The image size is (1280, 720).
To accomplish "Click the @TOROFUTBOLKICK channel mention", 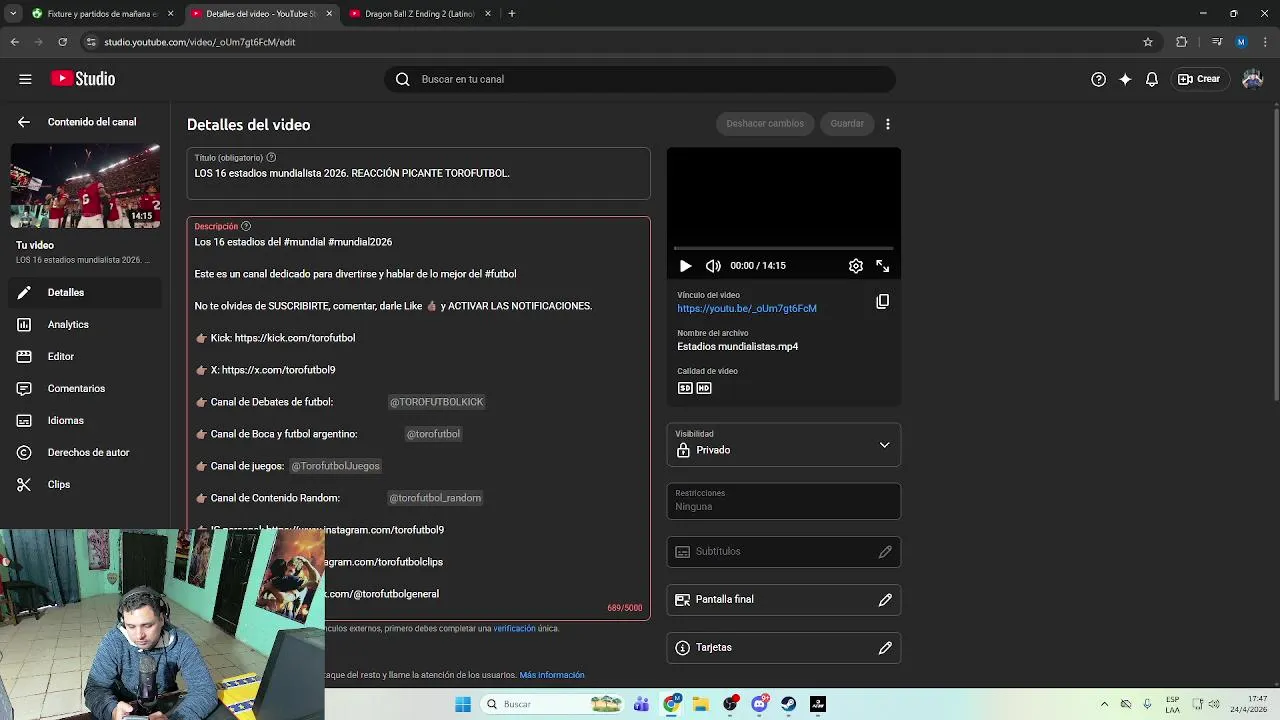I will click(436, 402).
